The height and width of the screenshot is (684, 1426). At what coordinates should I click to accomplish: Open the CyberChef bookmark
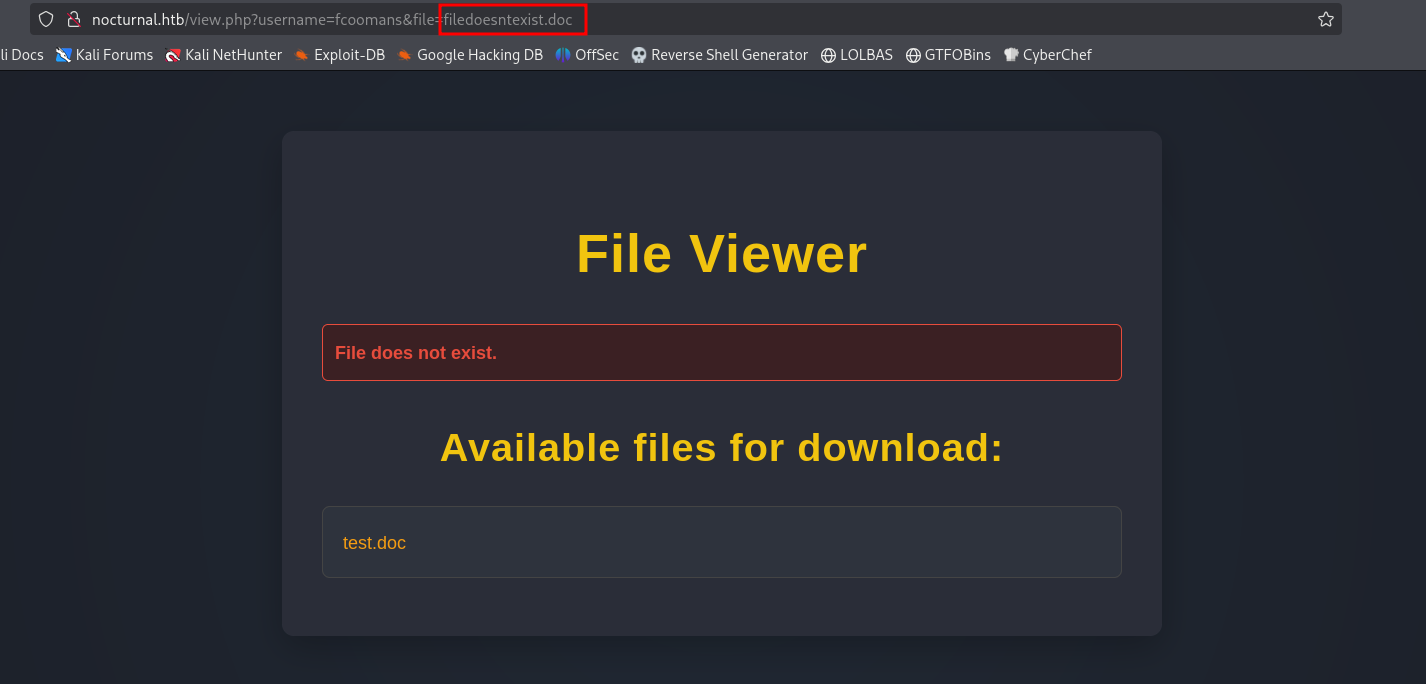pos(1048,55)
